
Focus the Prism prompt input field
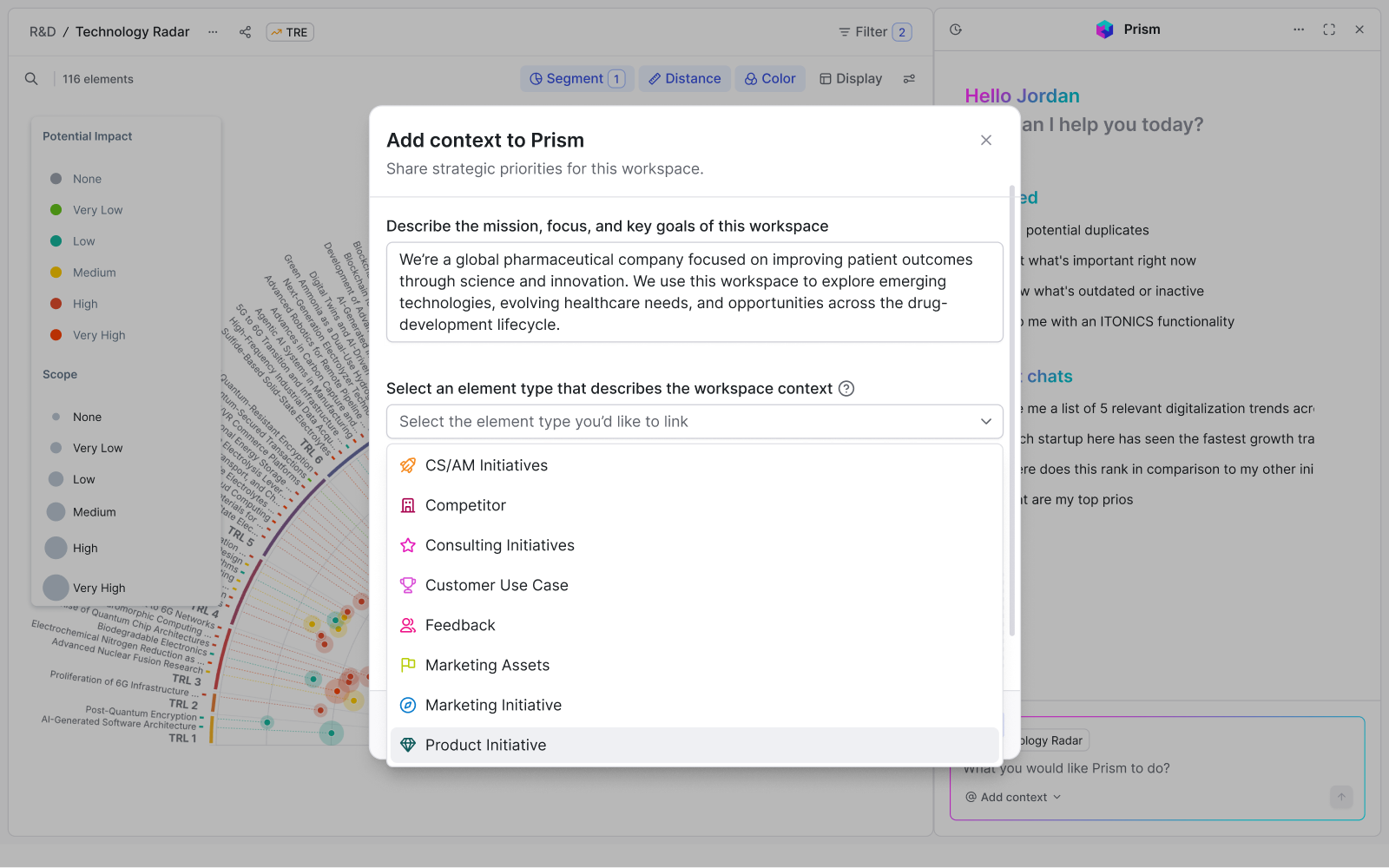click(1156, 768)
